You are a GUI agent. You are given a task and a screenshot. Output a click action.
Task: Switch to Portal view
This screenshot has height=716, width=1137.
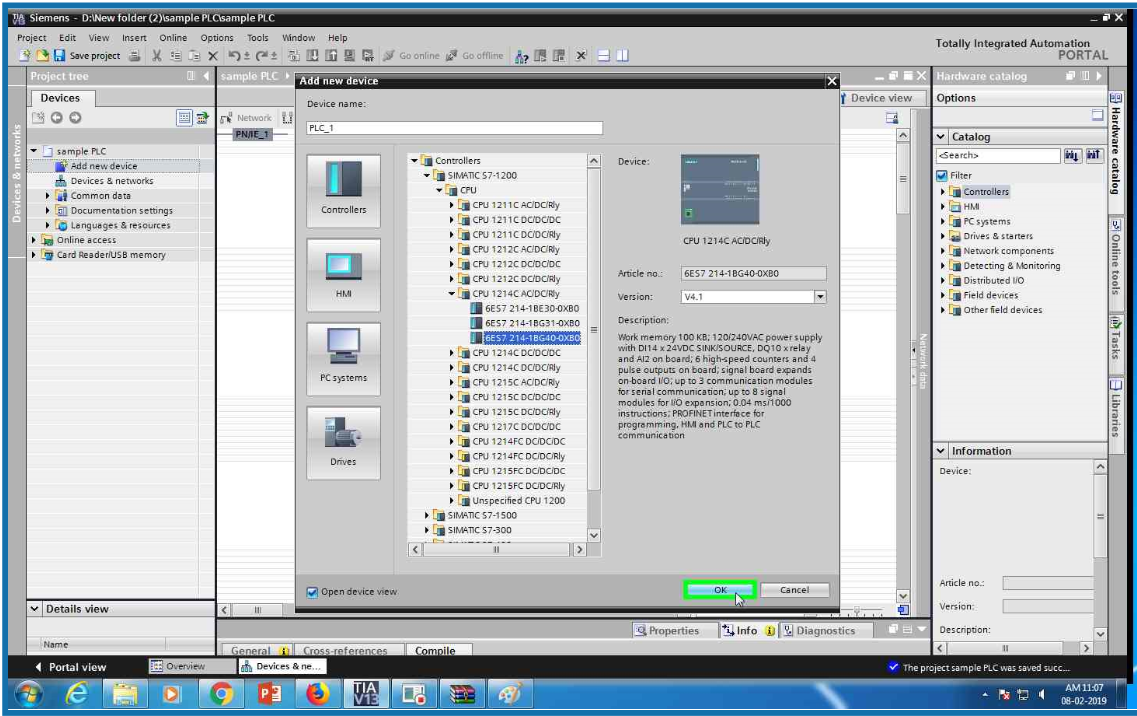click(70, 667)
